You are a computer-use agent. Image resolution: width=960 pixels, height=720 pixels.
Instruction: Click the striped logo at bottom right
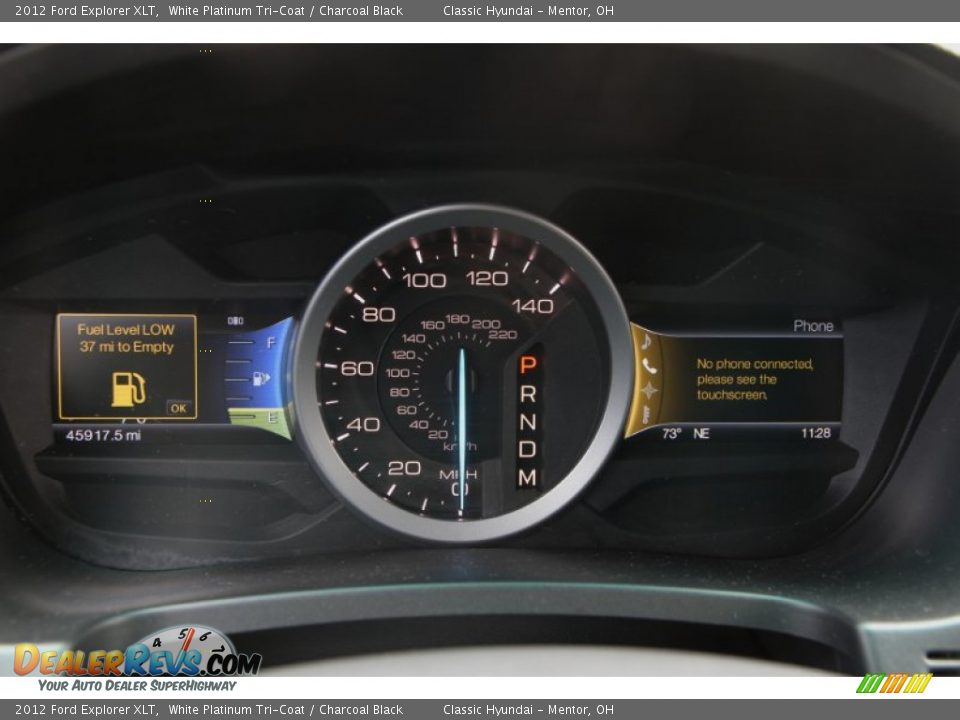893,684
